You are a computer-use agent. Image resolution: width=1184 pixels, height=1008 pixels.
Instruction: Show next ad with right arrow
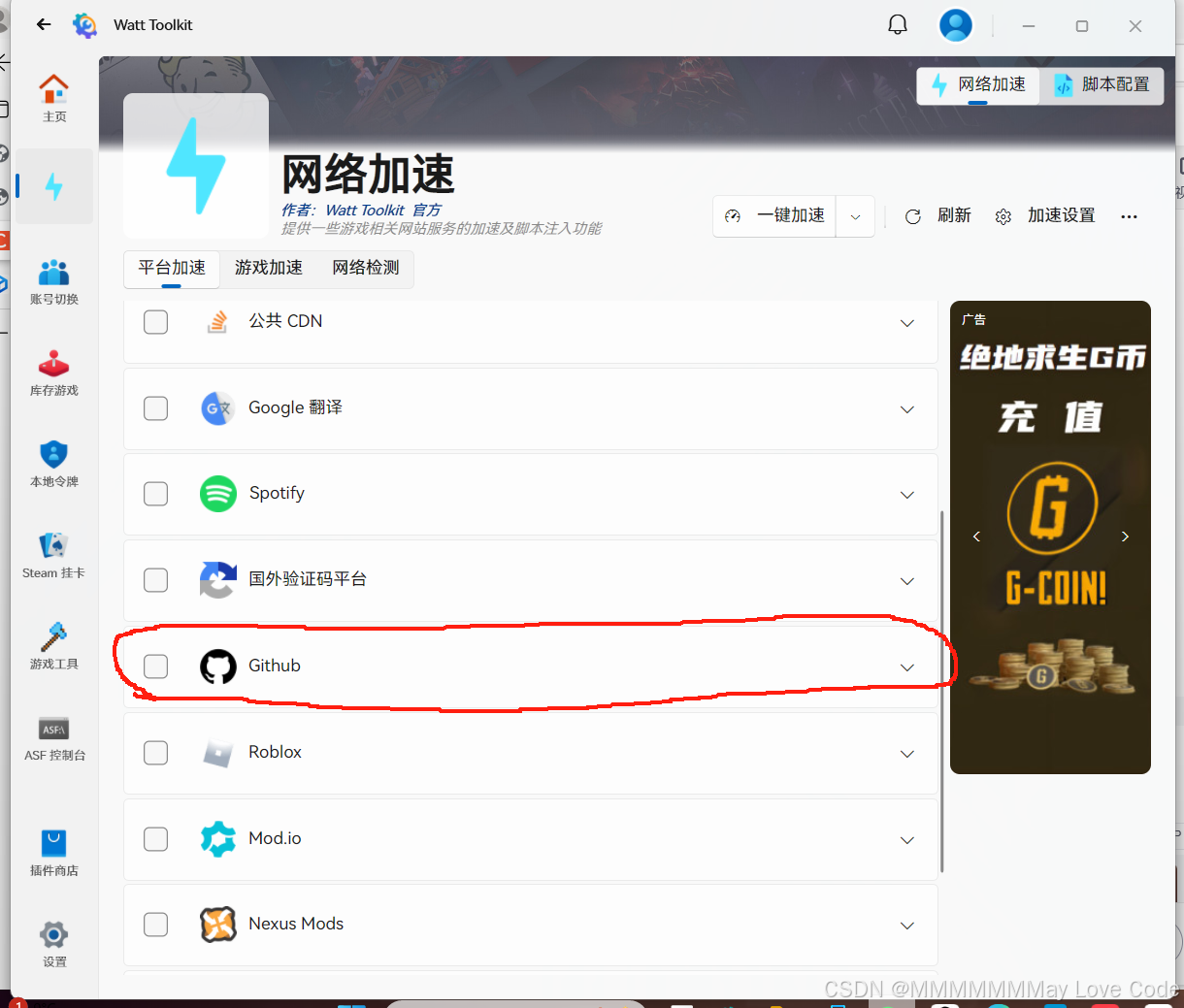click(1125, 537)
